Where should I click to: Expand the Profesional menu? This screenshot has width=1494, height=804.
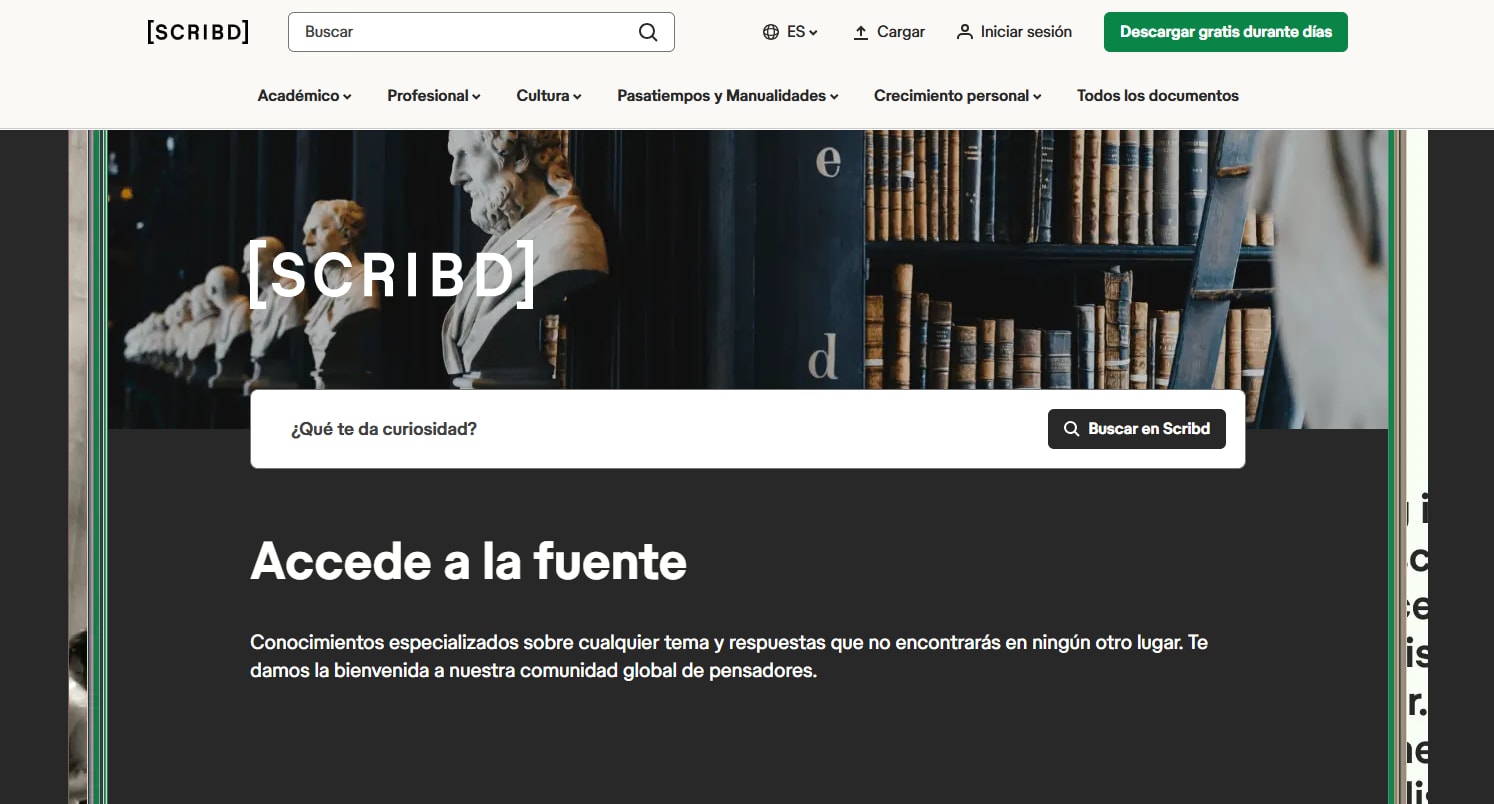tap(434, 96)
